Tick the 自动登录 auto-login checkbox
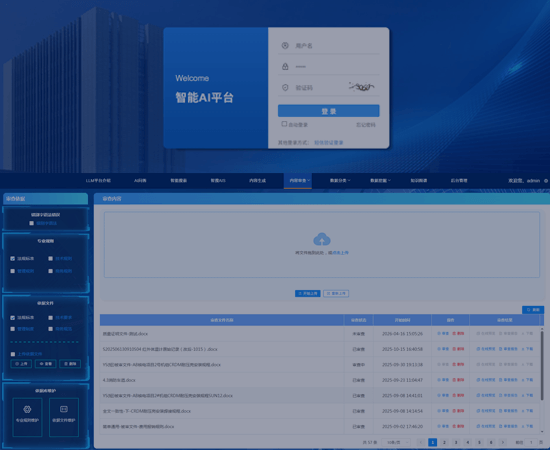Viewport: 550px width, 450px height. (284, 124)
